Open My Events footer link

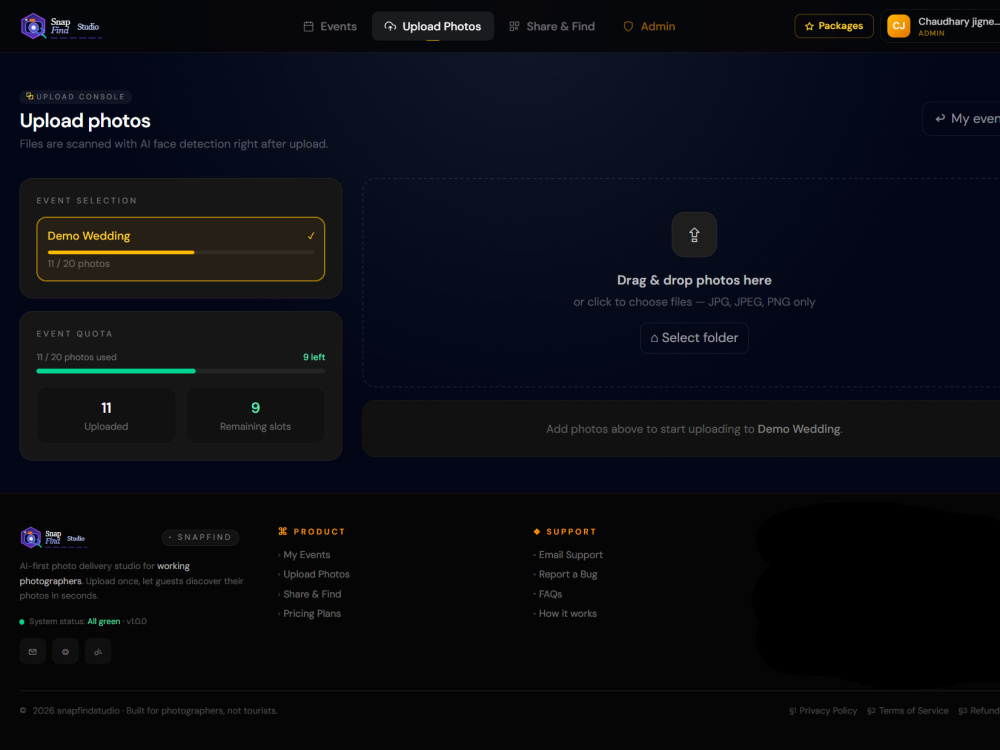[x=306, y=555]
